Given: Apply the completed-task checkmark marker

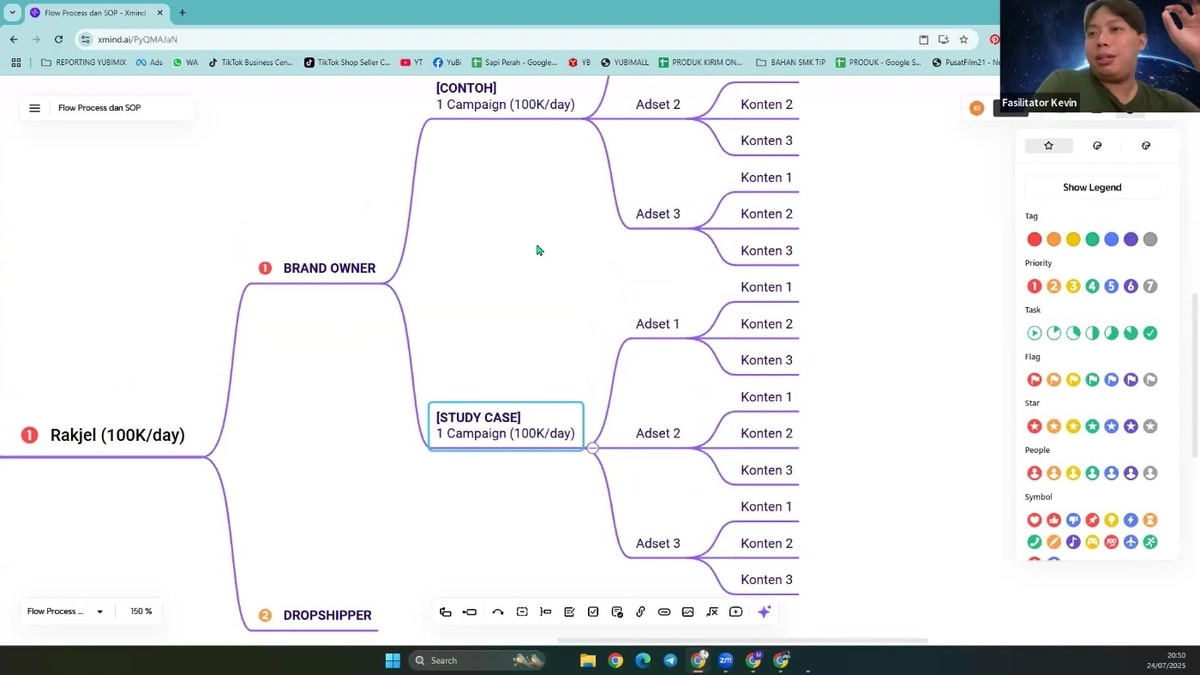Looking at the screenshot, I should pos(1150,333).
